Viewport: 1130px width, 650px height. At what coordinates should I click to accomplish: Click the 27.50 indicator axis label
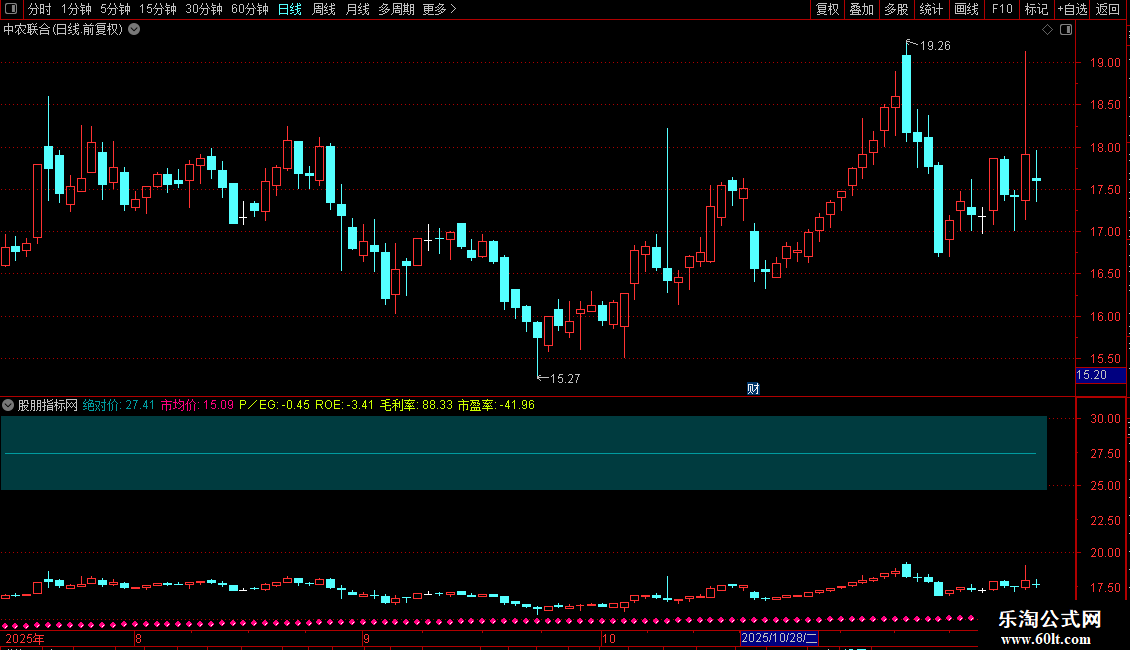pos(1105,453)
